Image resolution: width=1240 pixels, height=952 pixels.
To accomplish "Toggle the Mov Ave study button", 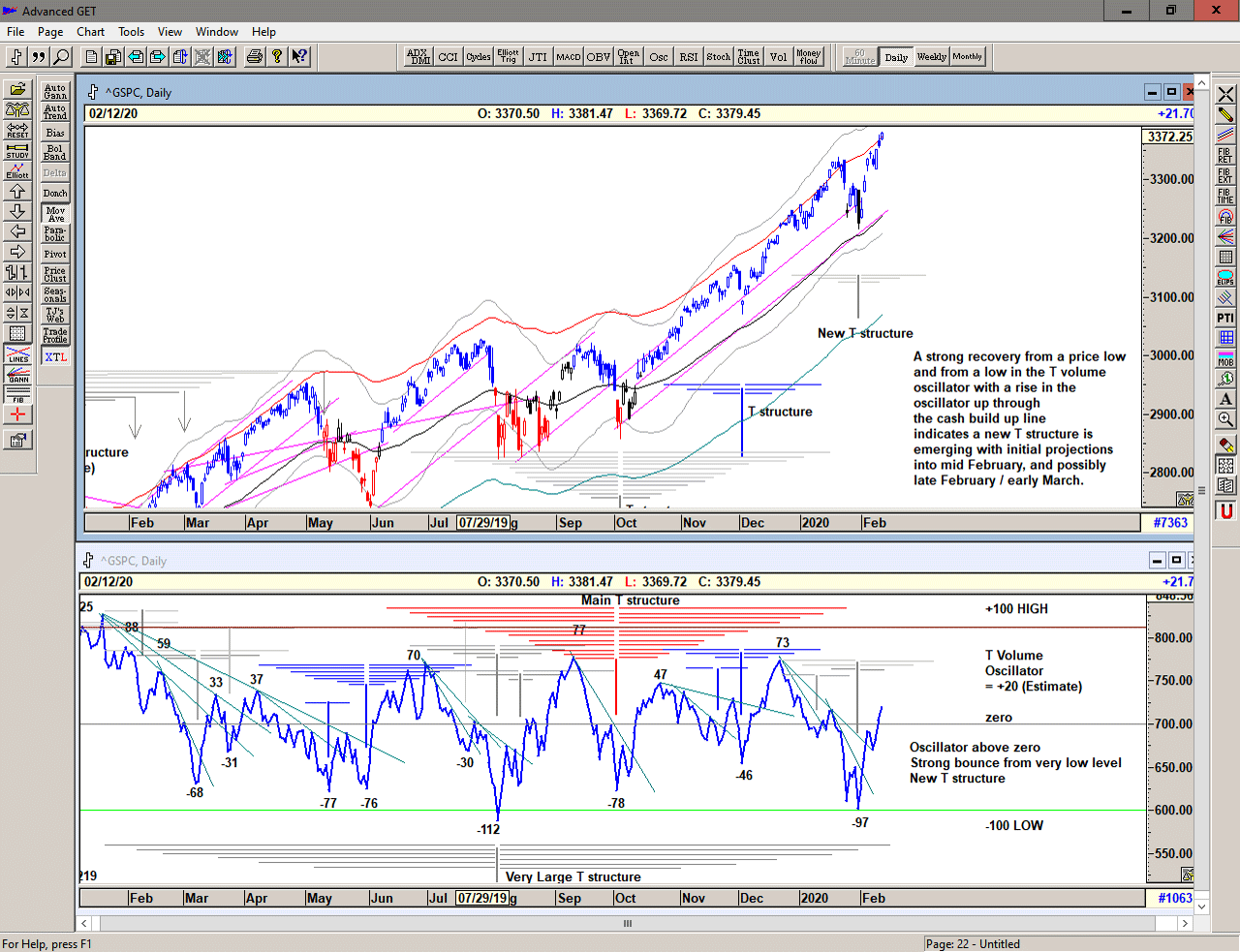I will click(x=55, y=214).
